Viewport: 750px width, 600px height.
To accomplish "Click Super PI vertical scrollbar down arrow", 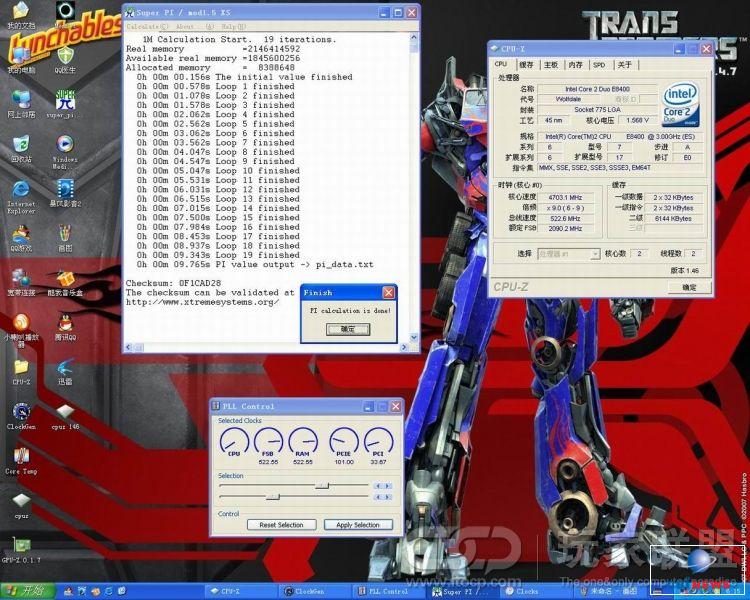I will click(x=414, y=338).
